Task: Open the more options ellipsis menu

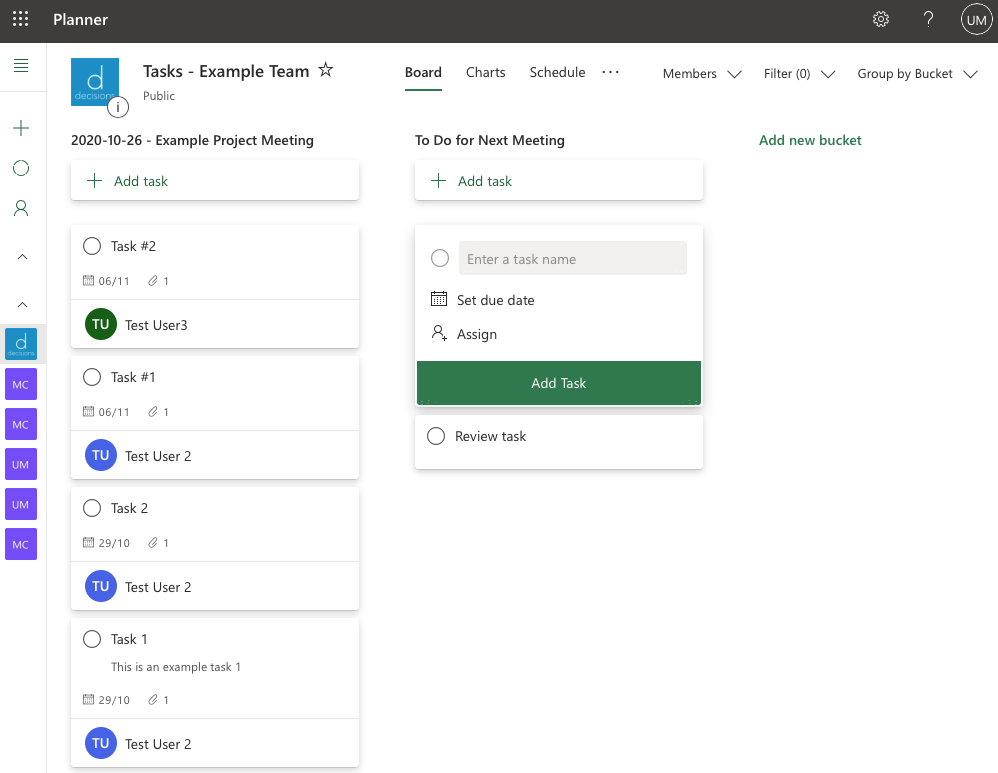Action: [610, 72]
